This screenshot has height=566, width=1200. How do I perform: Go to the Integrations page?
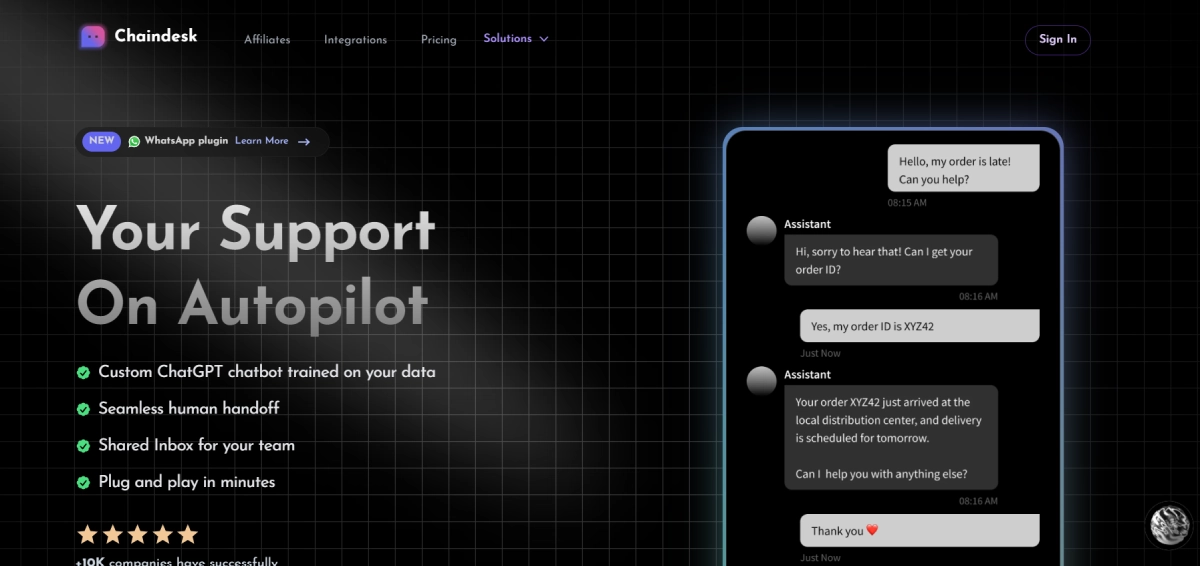pyautogui.click(x=355, y=40)
